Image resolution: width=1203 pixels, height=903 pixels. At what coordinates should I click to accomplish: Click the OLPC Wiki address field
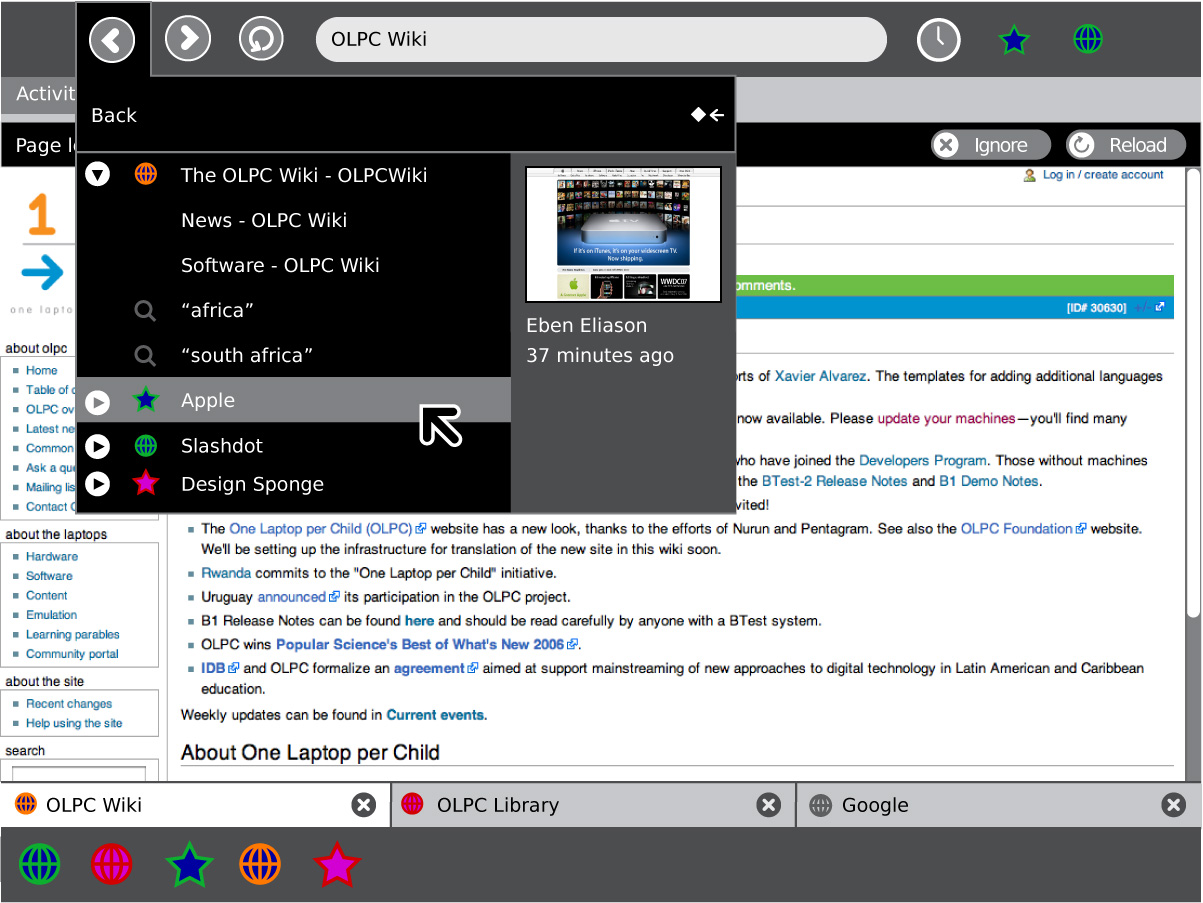pyautogui.click(x=600, y=40)
